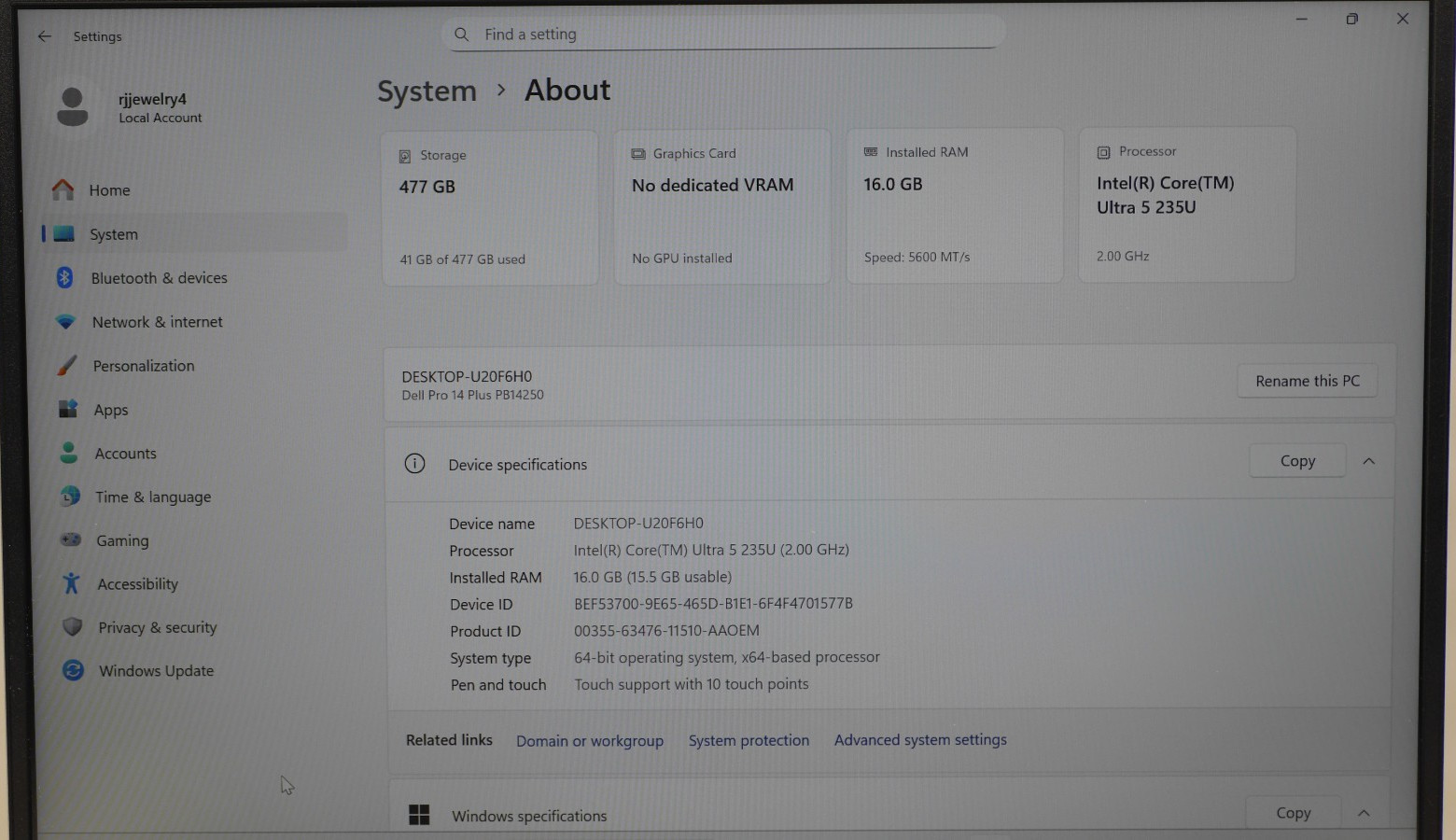Click the search magnifier icon
The image size is (1456, 840).
point(461,35)
